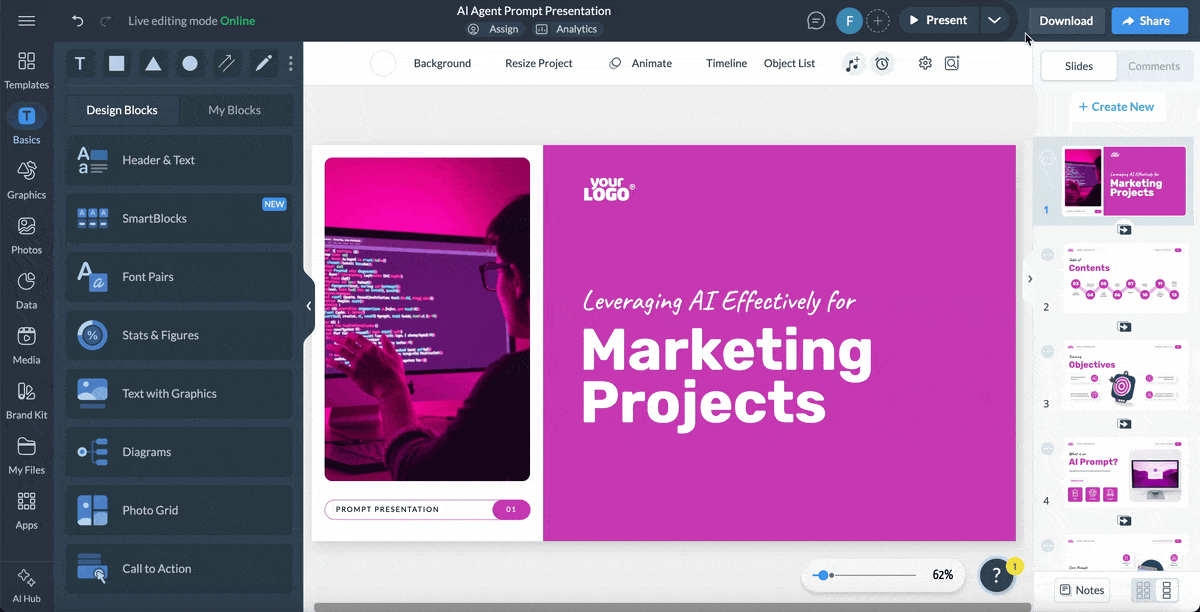This screenshot has width=1200, height=612.
Task: Open Photo Grid design block
Action: pyautogui.click(x=180, y=510)
